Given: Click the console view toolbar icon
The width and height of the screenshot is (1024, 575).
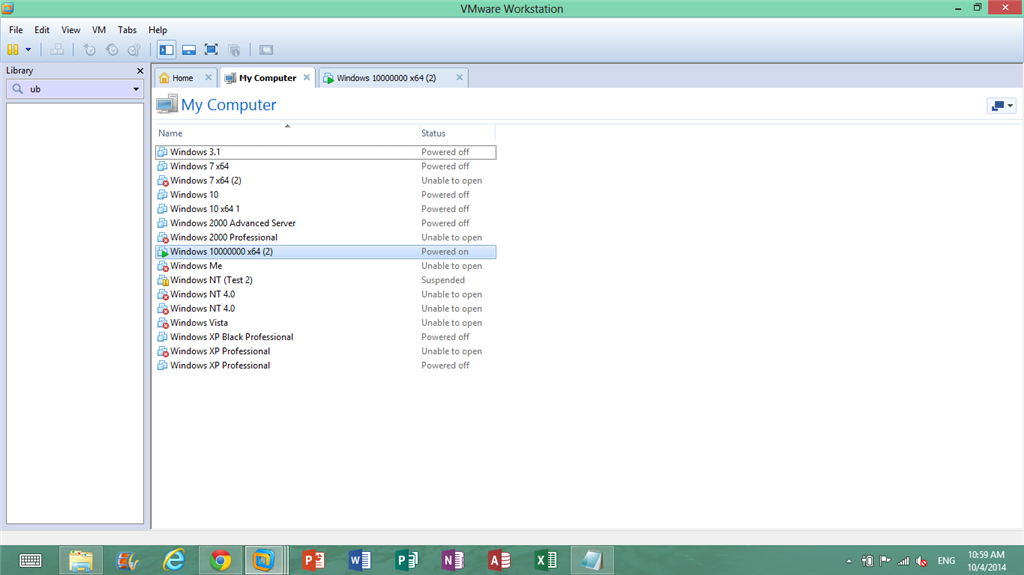Looking at the screenshot, I should coord(266,50).
